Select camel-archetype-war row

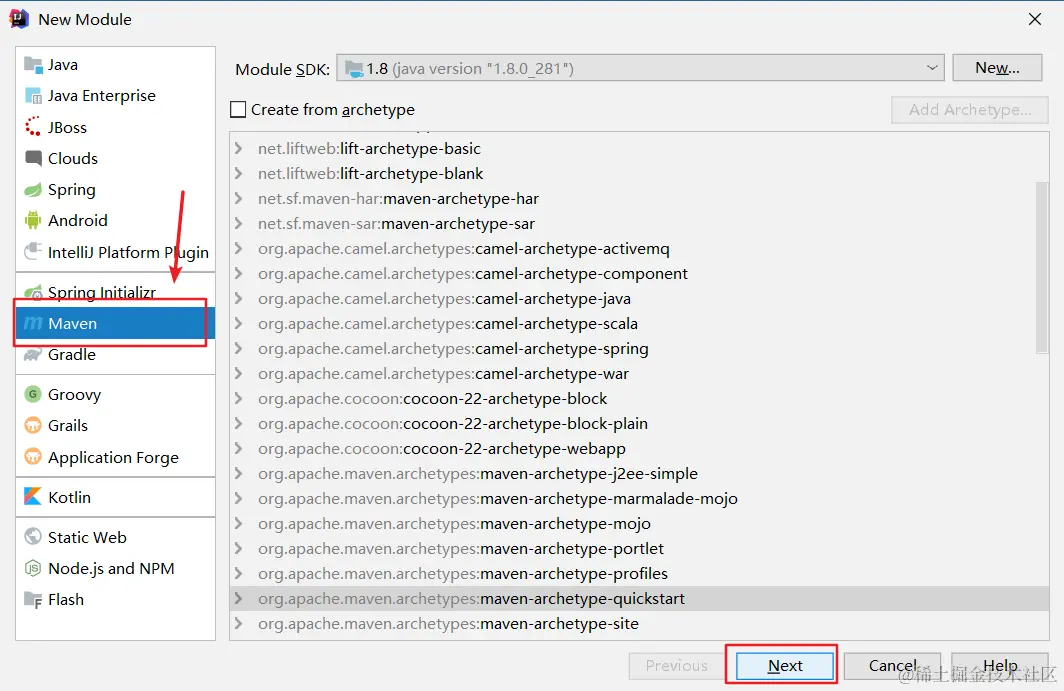(x=639, y=373)
